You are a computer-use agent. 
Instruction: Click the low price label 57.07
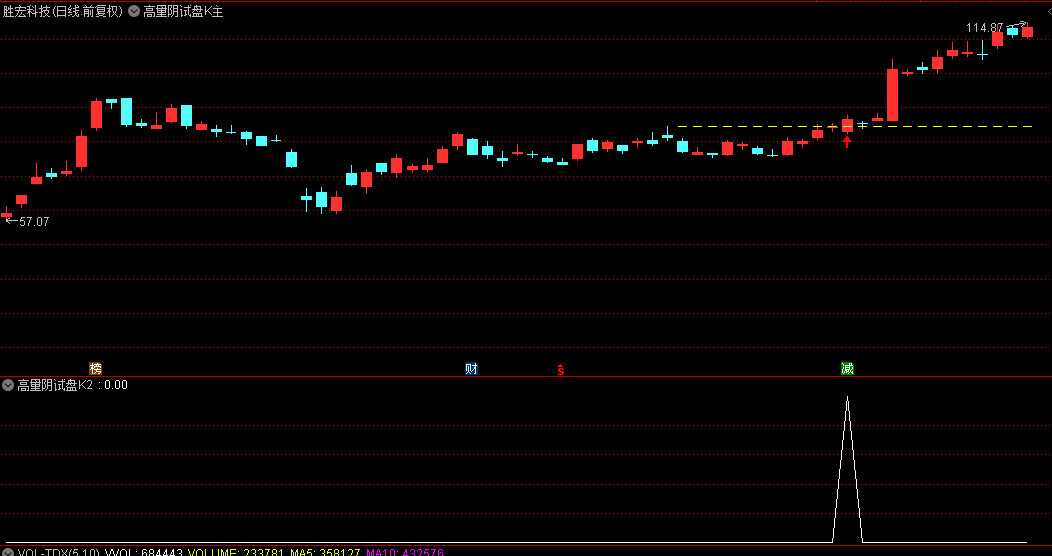[34, 221]
